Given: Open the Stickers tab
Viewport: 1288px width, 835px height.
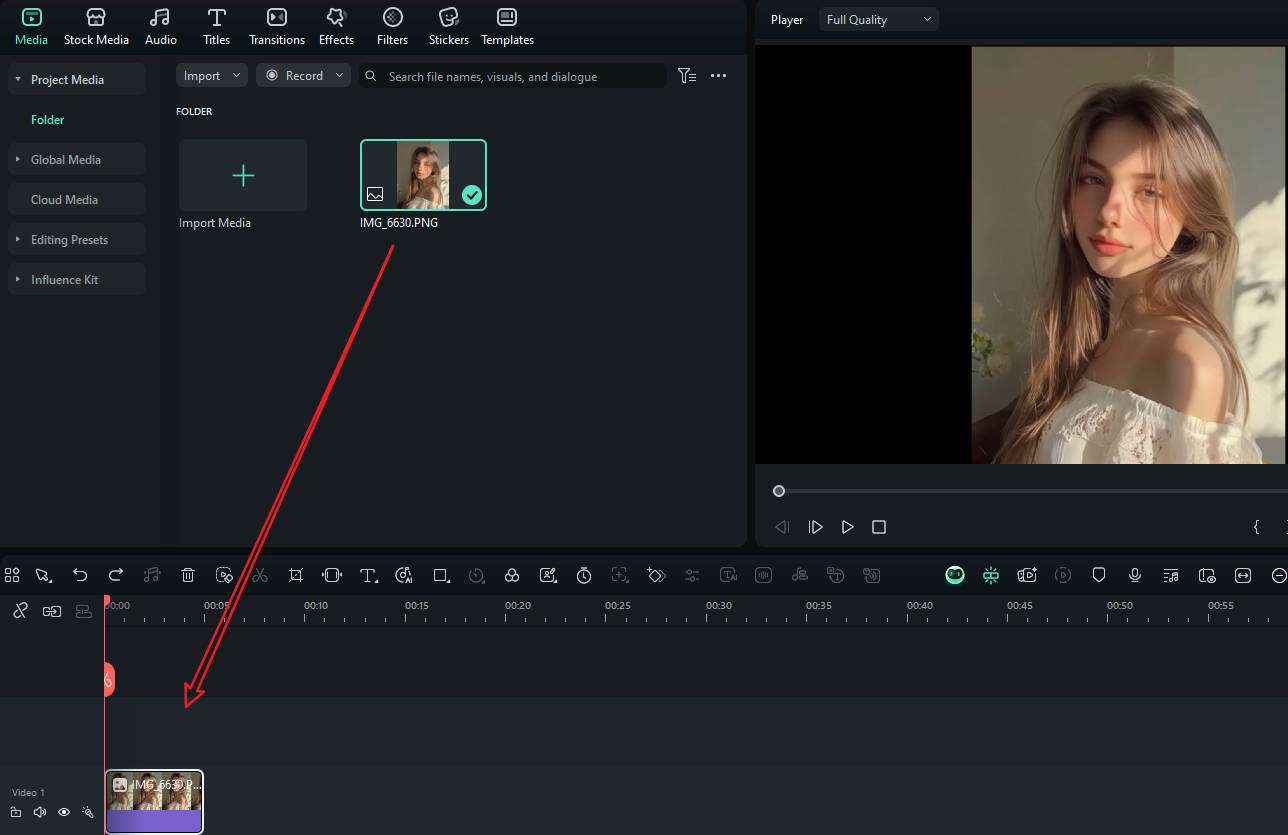Looking at the screenshot, I should tap(449, 27).
